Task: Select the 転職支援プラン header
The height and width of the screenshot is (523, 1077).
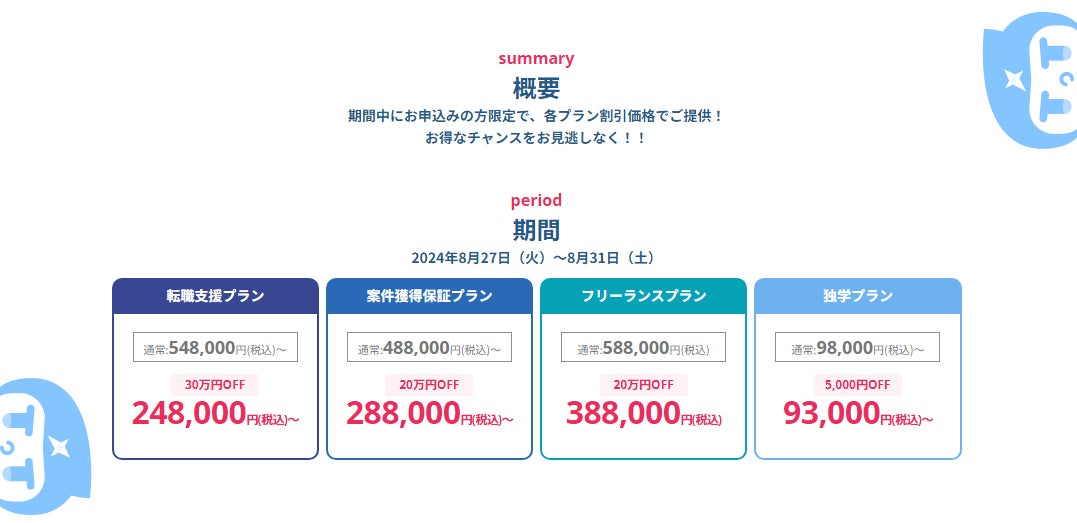Action: (x=215, y=296)
